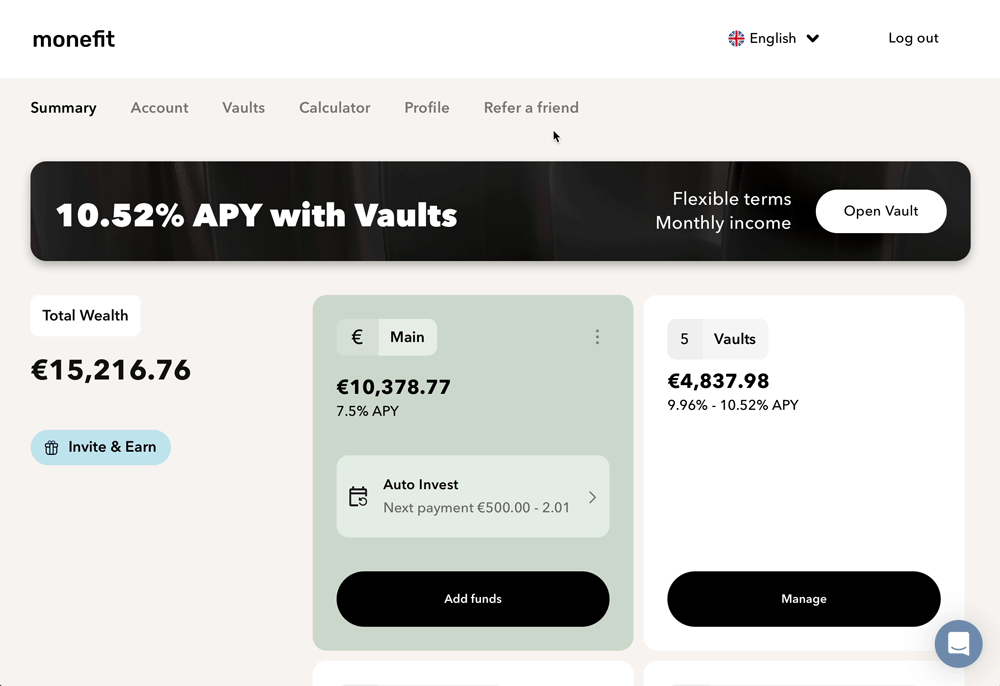Open the Refer a friend tab
This screenshot has width=1000, height=686.
[x=531, y=108]
